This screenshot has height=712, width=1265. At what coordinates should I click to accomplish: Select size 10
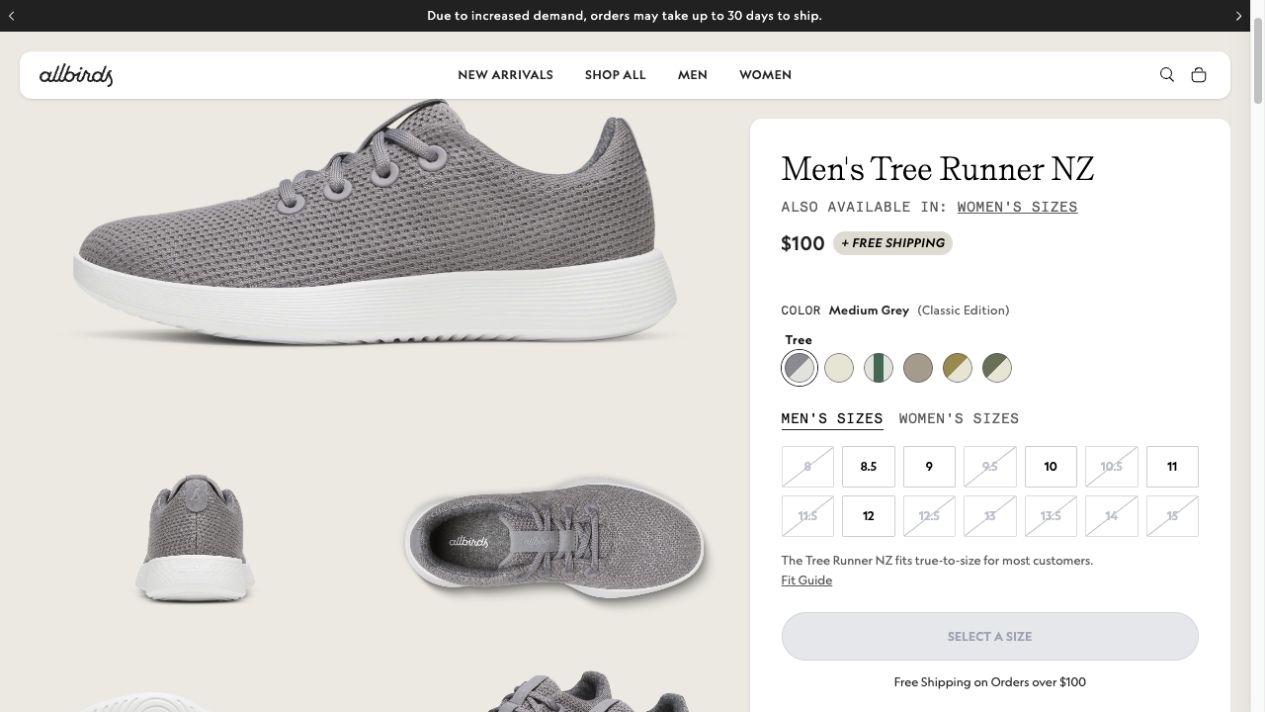(x=1050, y=467)
